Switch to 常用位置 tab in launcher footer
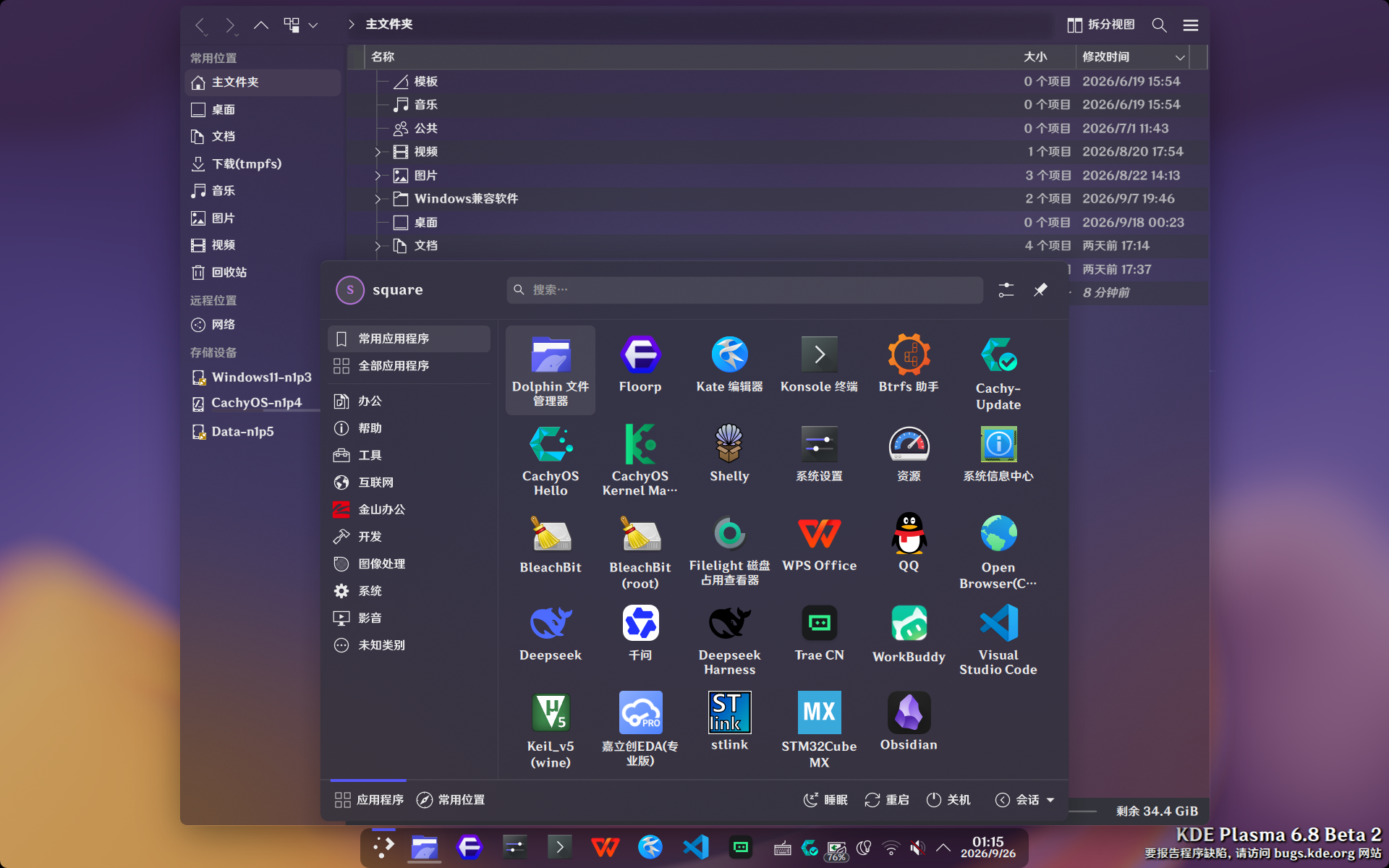The width and height of the screenshot is (1389, 868). pos(451,799)
